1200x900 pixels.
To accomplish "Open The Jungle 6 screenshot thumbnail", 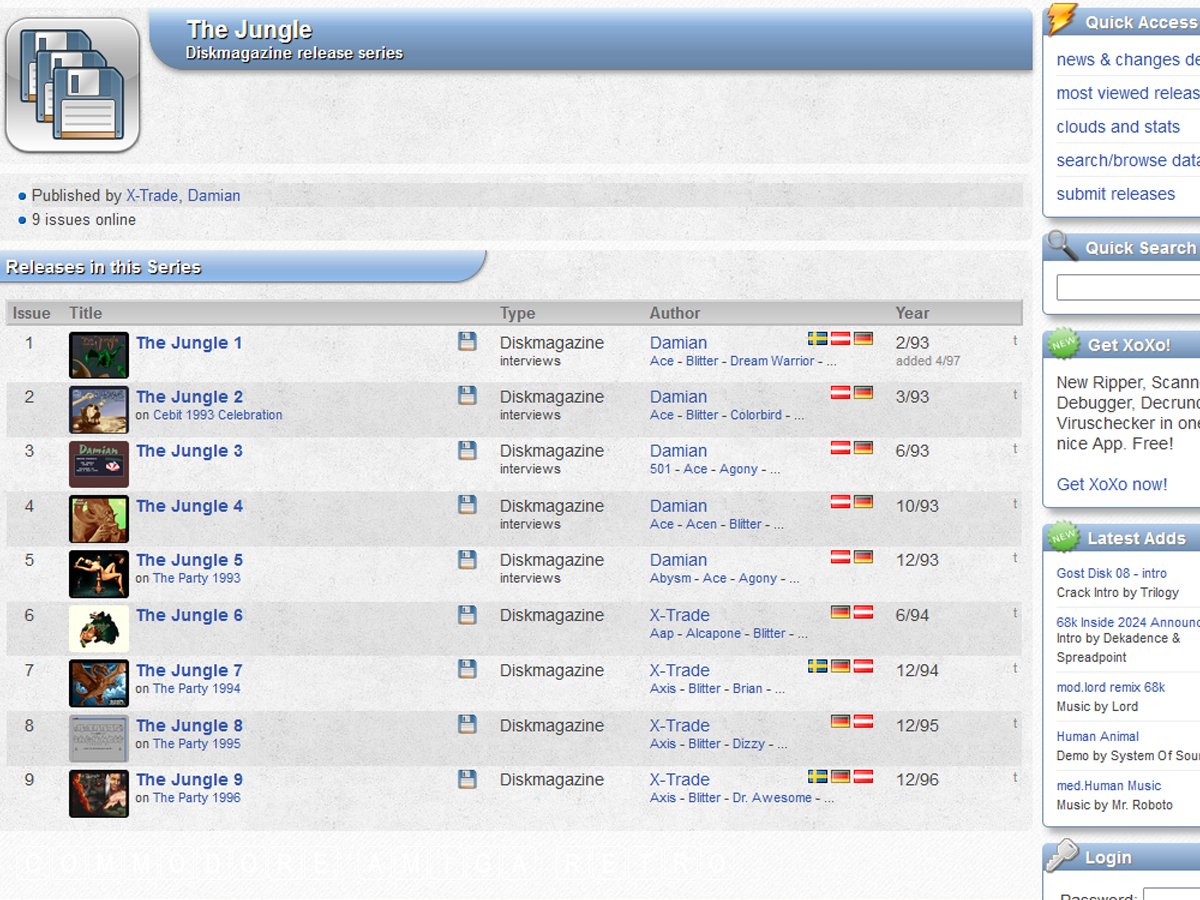I will 98,628.
